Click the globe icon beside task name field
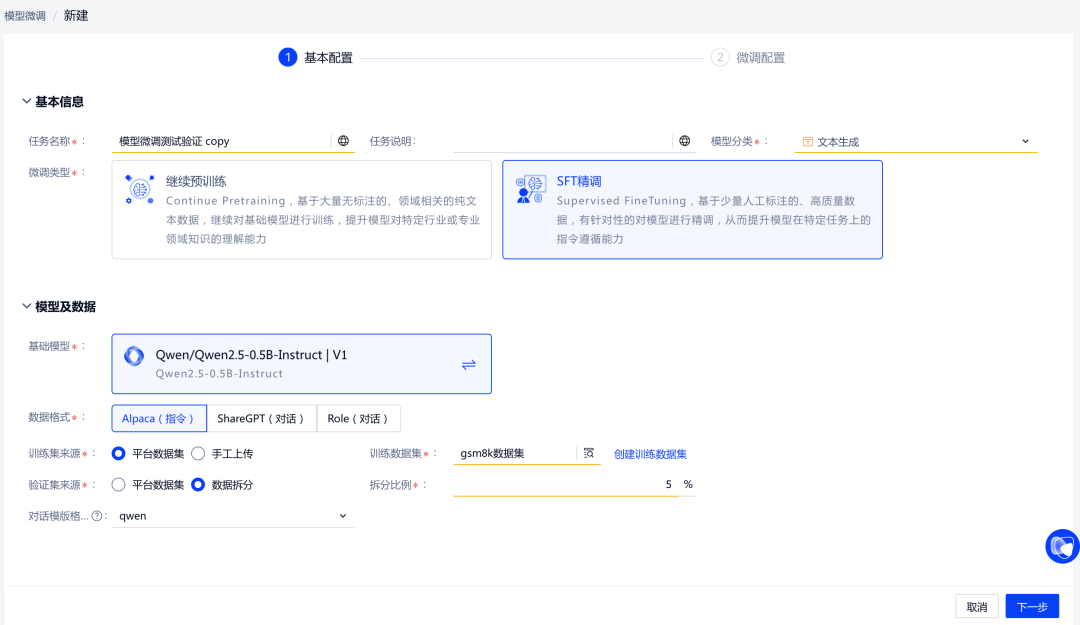 click(343, 141)
